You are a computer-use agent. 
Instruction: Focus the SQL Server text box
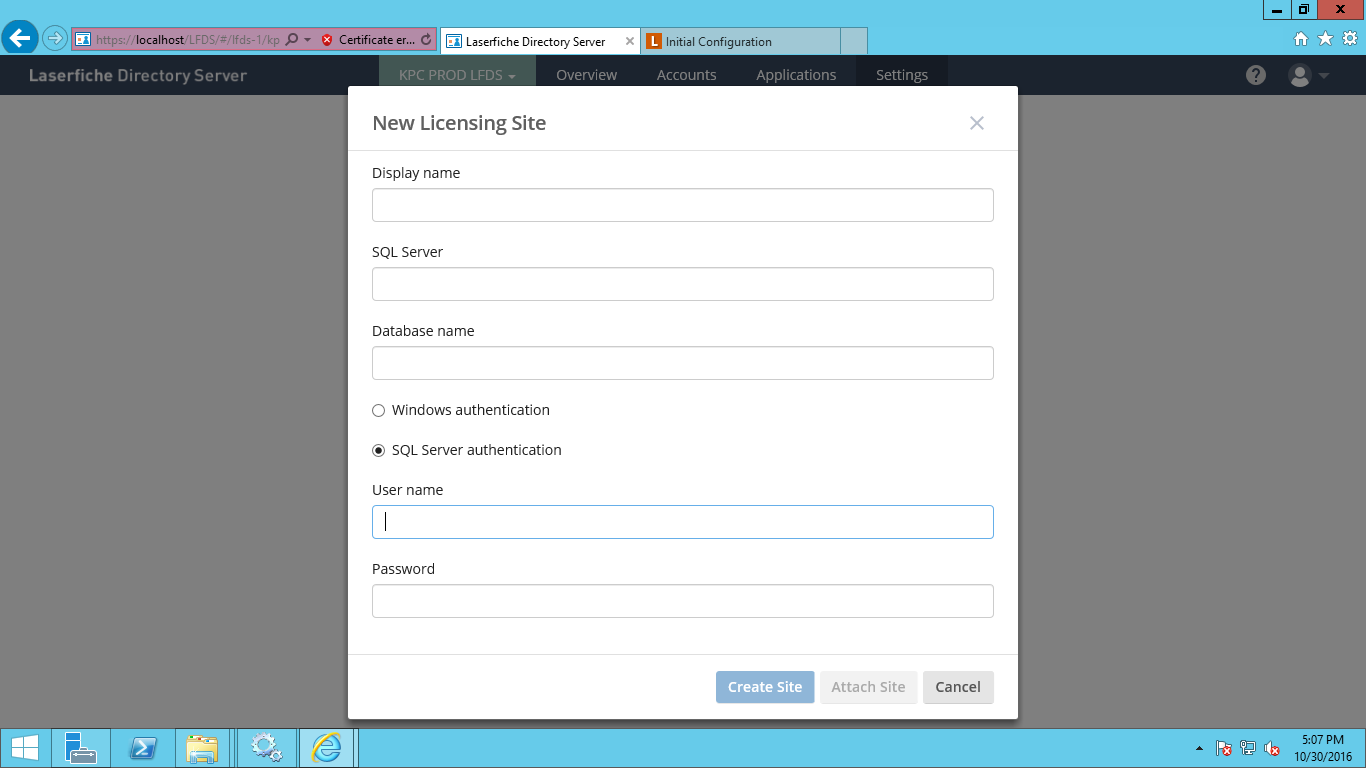pyautogui.click(x=683, y=284)
